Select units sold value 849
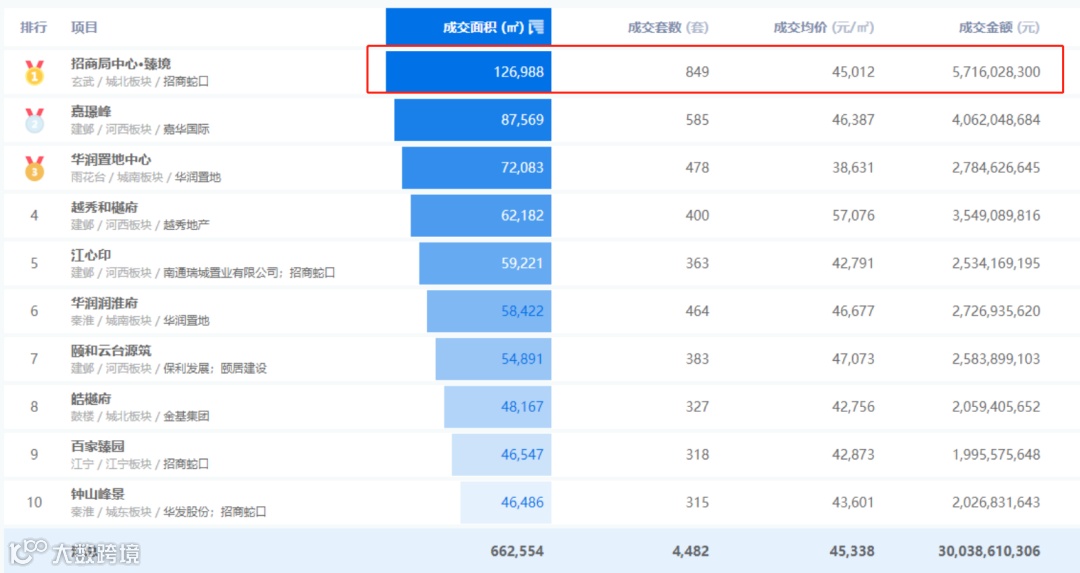 (x=697, y=72)
